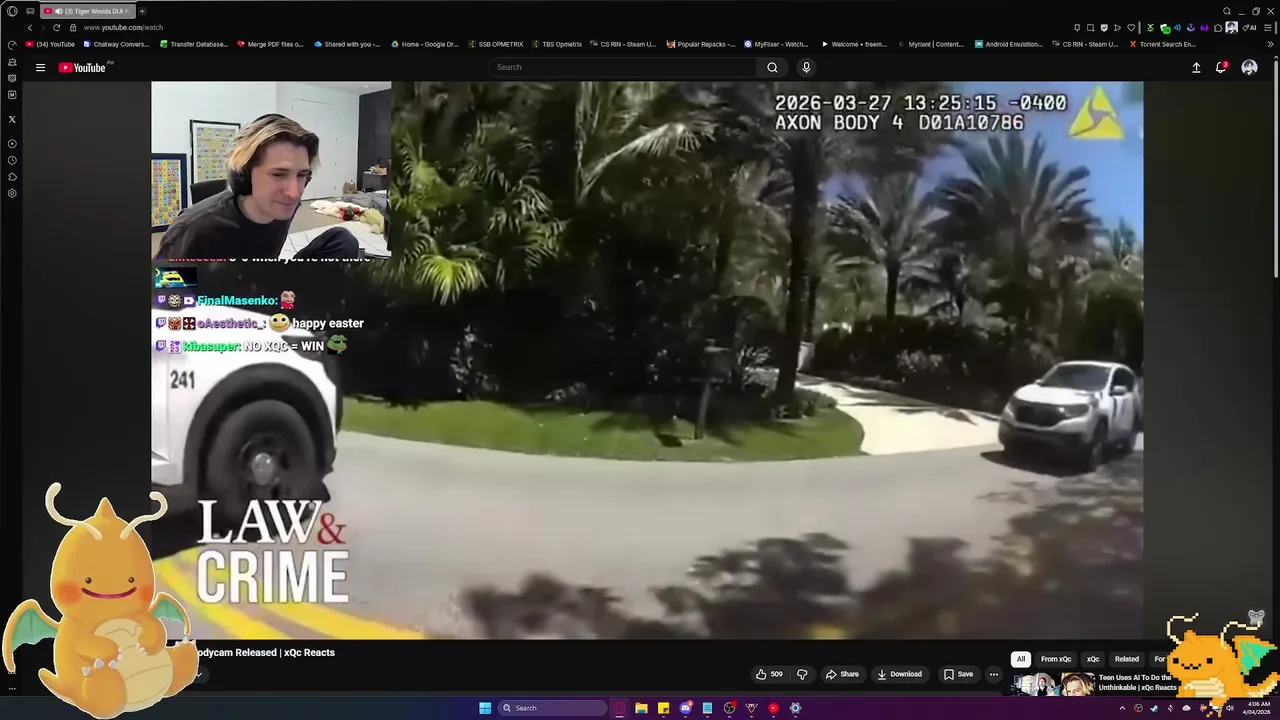
Task: Open the Merge PDF files bookmark
Action: (270, 44)
